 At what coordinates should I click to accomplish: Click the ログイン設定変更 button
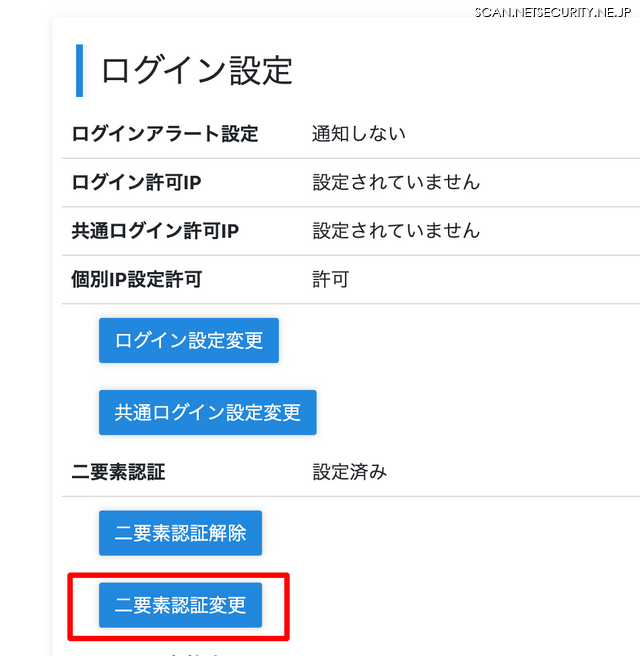tap(188, 340)
